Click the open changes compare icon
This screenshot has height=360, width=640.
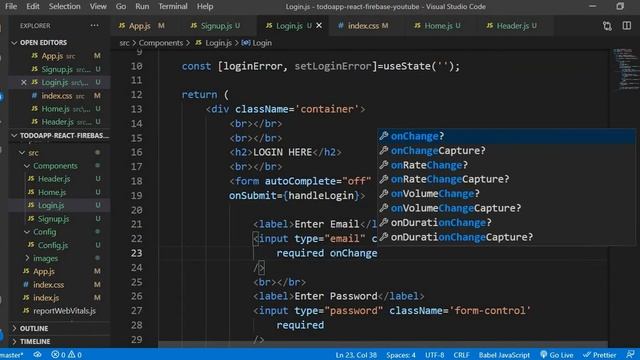pos(607,26)
